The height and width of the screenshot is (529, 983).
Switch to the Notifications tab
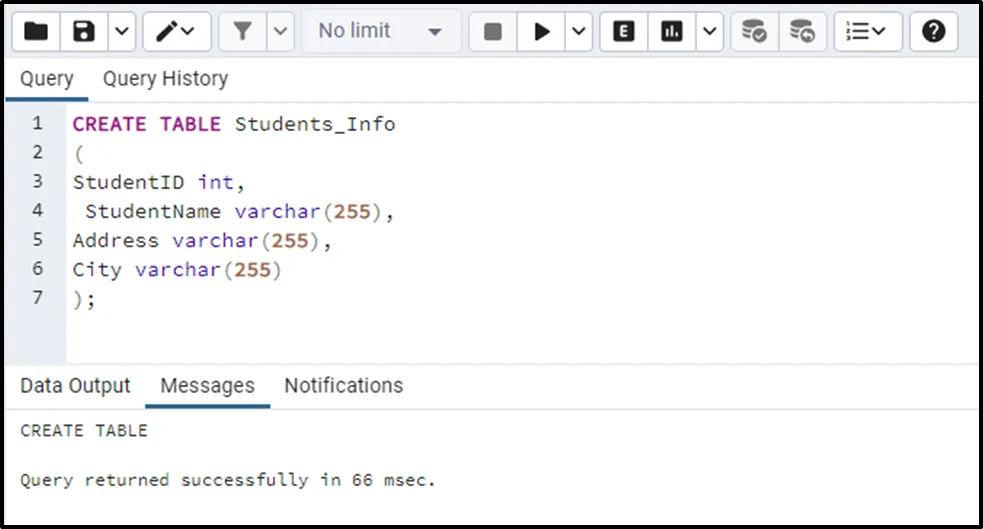tap(343, 386)
